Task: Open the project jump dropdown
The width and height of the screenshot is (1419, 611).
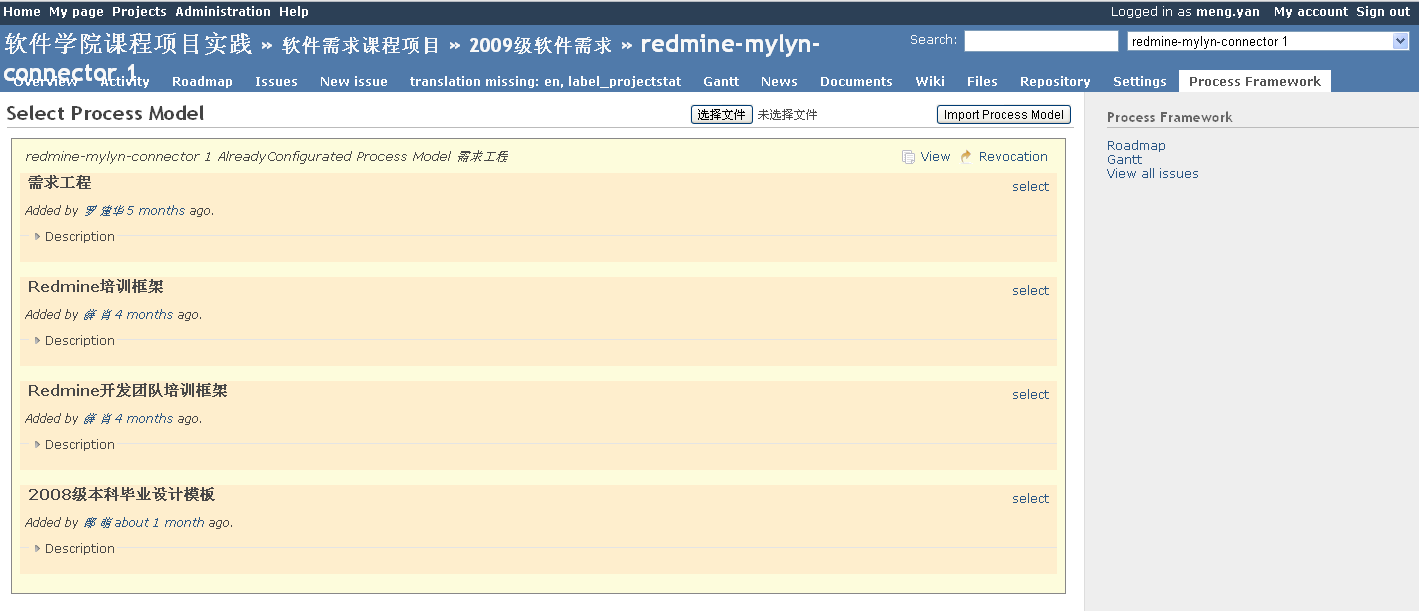Action: [x=1268, y=41]
